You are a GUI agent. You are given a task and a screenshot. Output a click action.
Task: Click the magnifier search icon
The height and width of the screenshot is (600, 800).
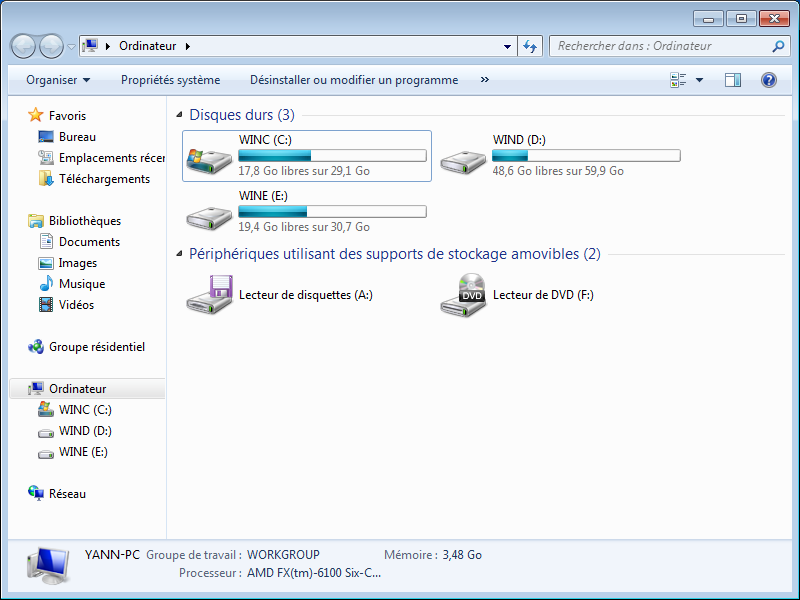778,46
